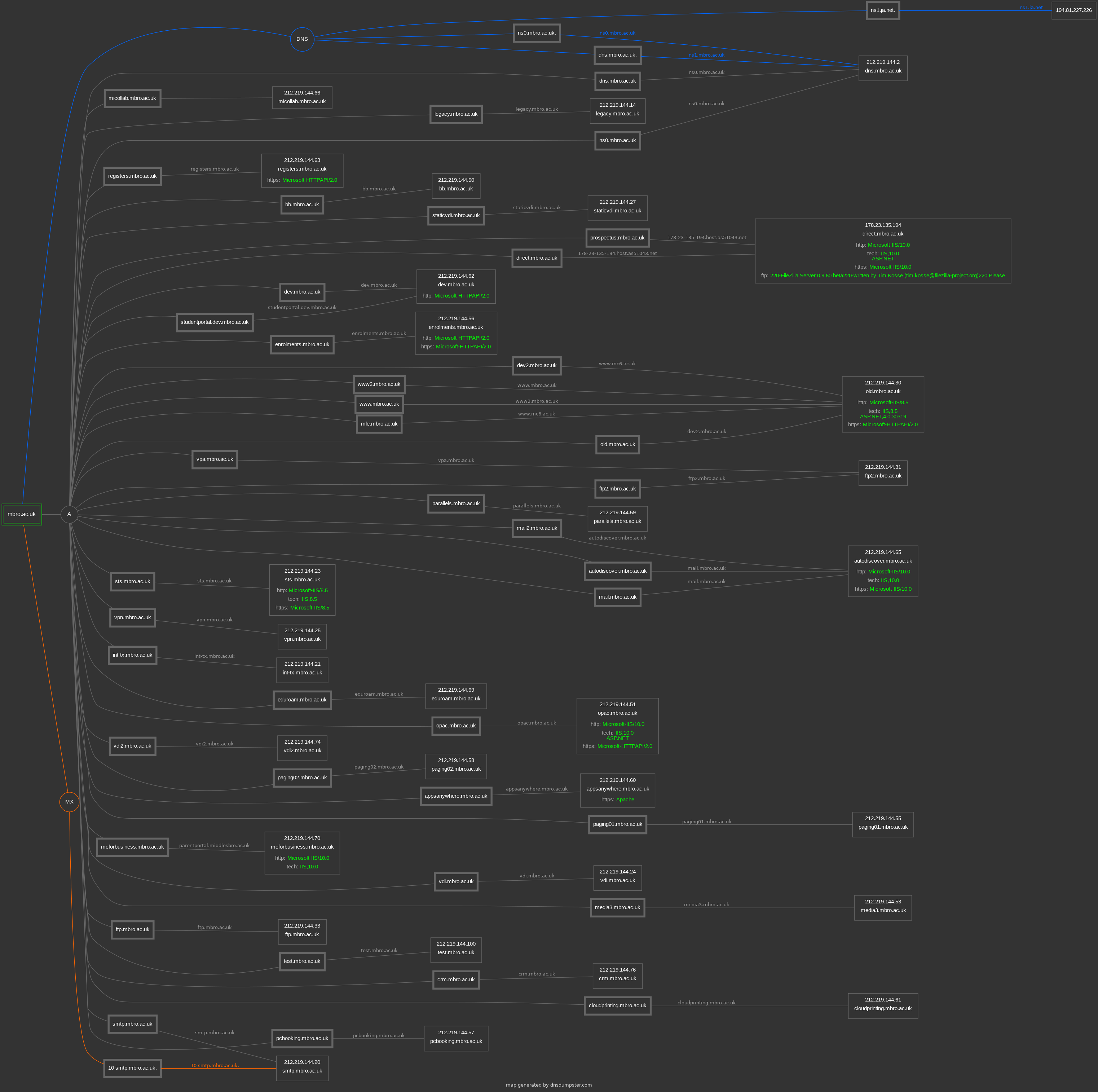Select the opac.mbro.ac.uk thick-bordered host node
Image resolution: width=1098 pixels, height=1092 pixels.
pos(456,726)
